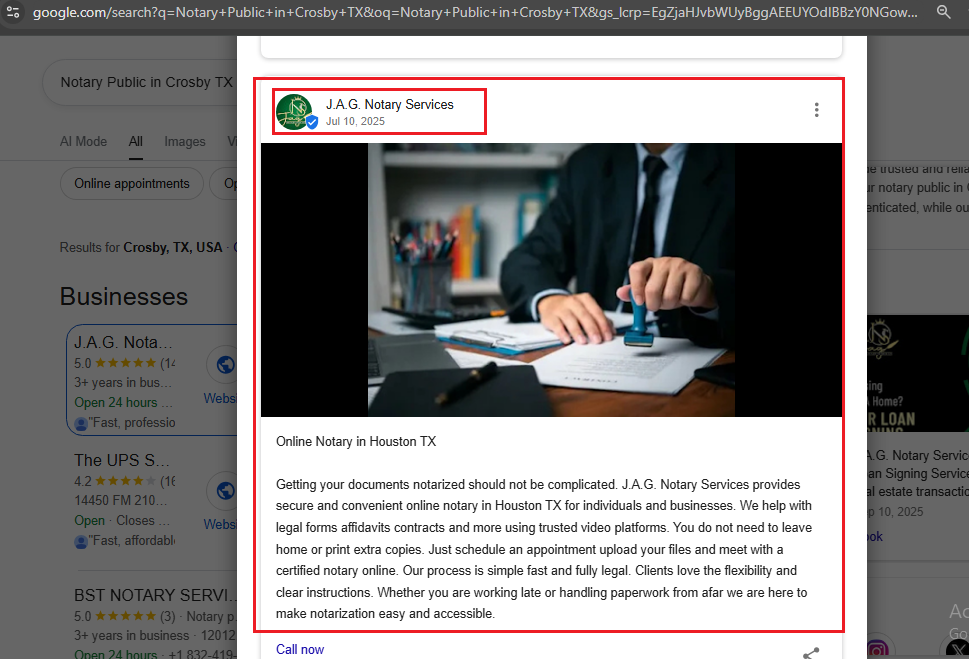Click the browser URL address text
Screen dimensions: 969x659
point(475,12)
